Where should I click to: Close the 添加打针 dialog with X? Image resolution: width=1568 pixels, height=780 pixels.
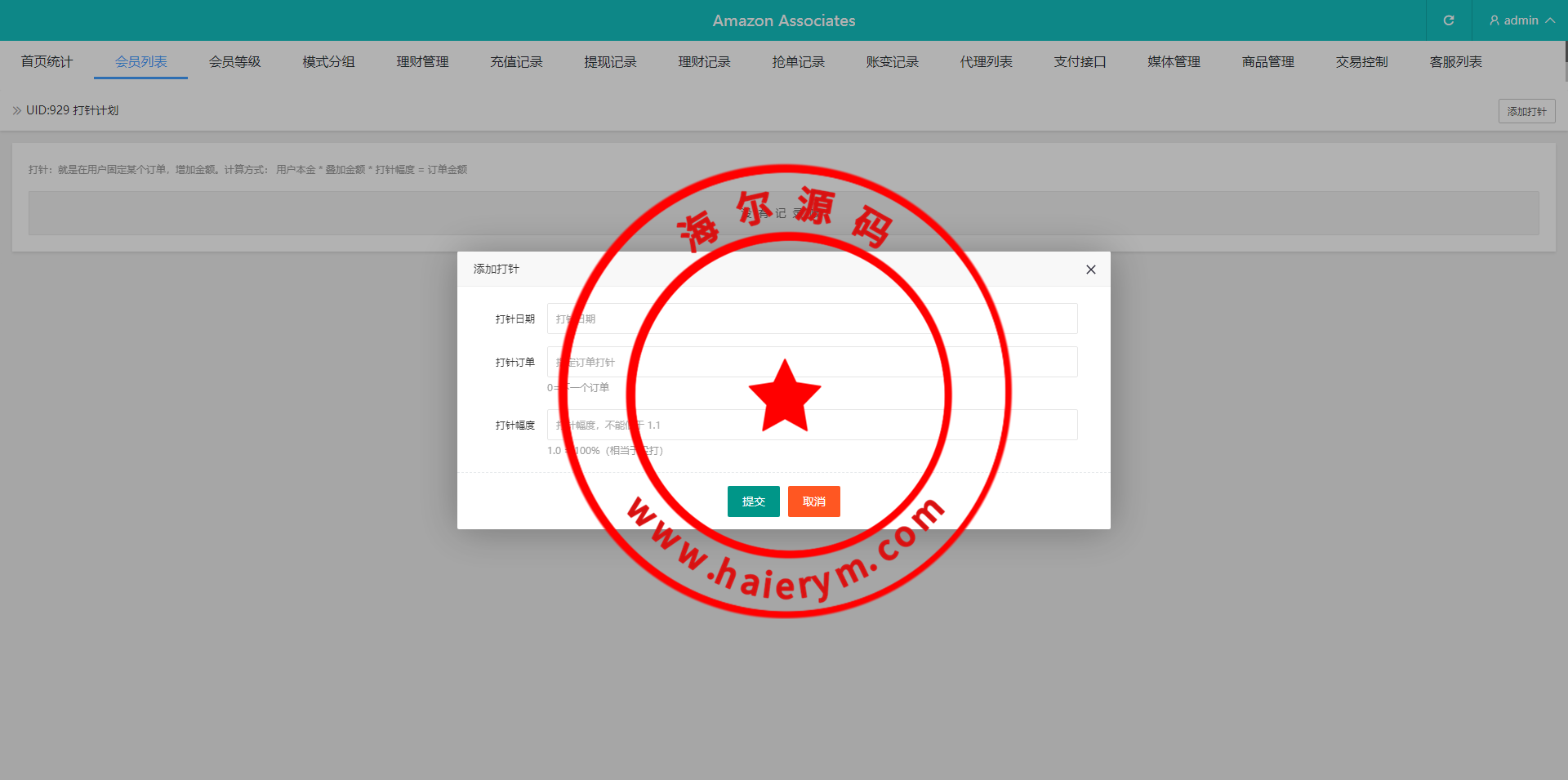pyautogui.click(x=1090, y=270)
